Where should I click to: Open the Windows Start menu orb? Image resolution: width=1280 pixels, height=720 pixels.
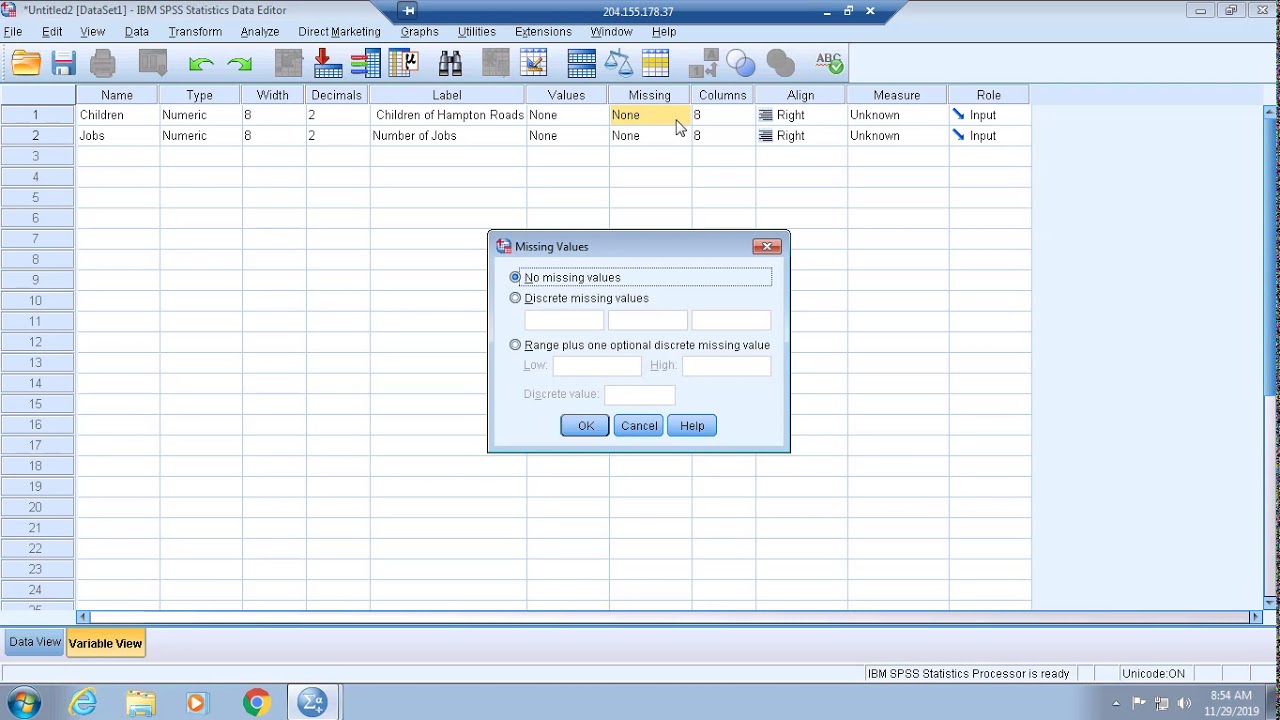(x=23, y=703)
